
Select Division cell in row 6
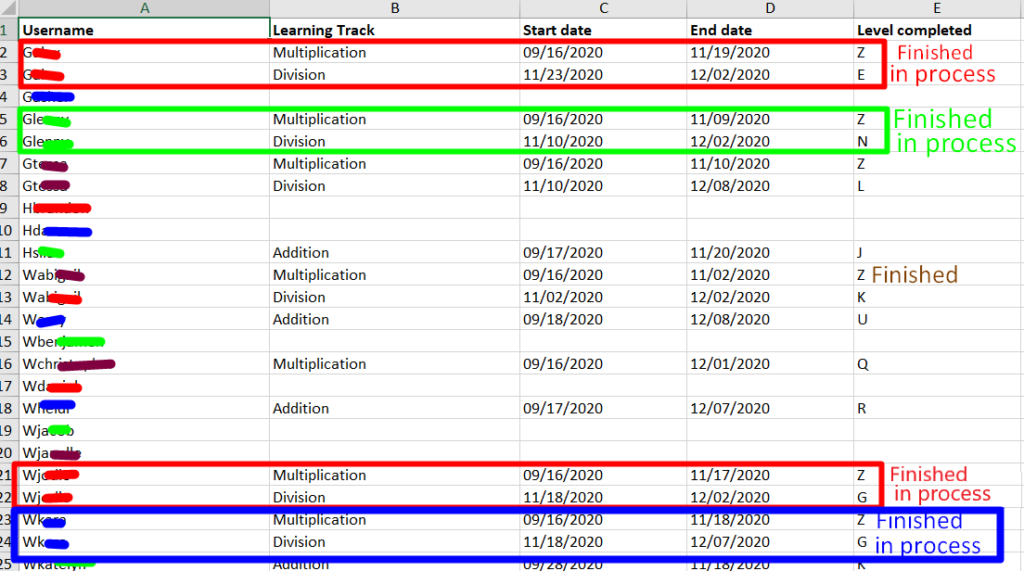click(x=394, y=141)
